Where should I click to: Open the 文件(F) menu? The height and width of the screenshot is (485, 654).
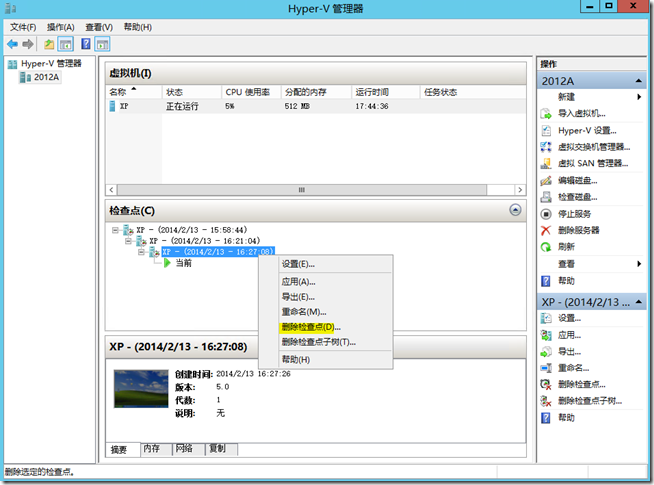click(x=23, y=27)
